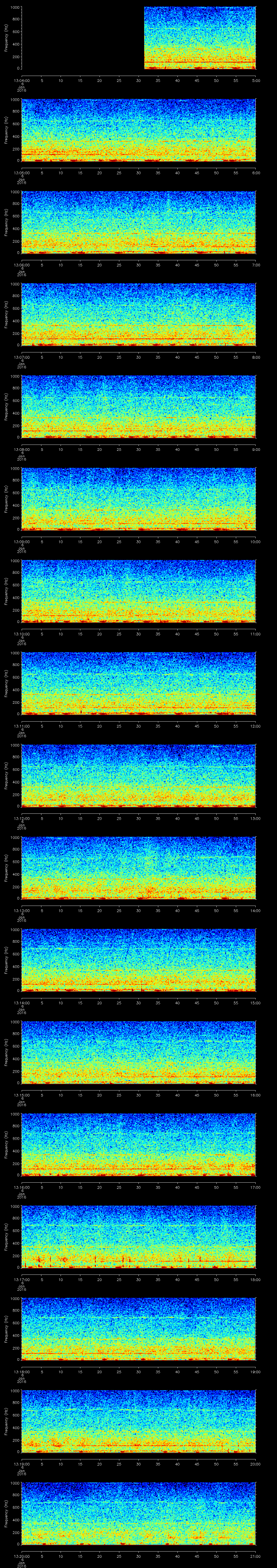277x1568 pixels.
Task: Click the 13:12:00 start time label
Action: (22, 818)
